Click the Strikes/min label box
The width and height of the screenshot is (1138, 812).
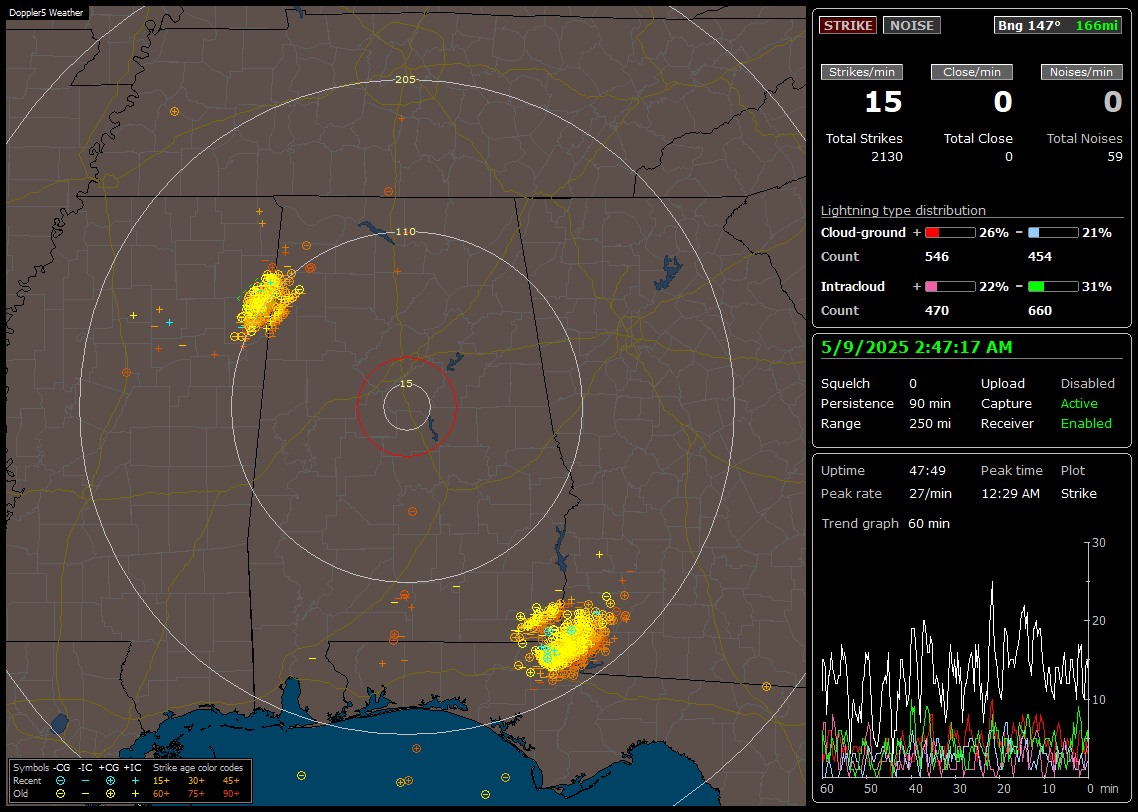click(x=862, y=72)
